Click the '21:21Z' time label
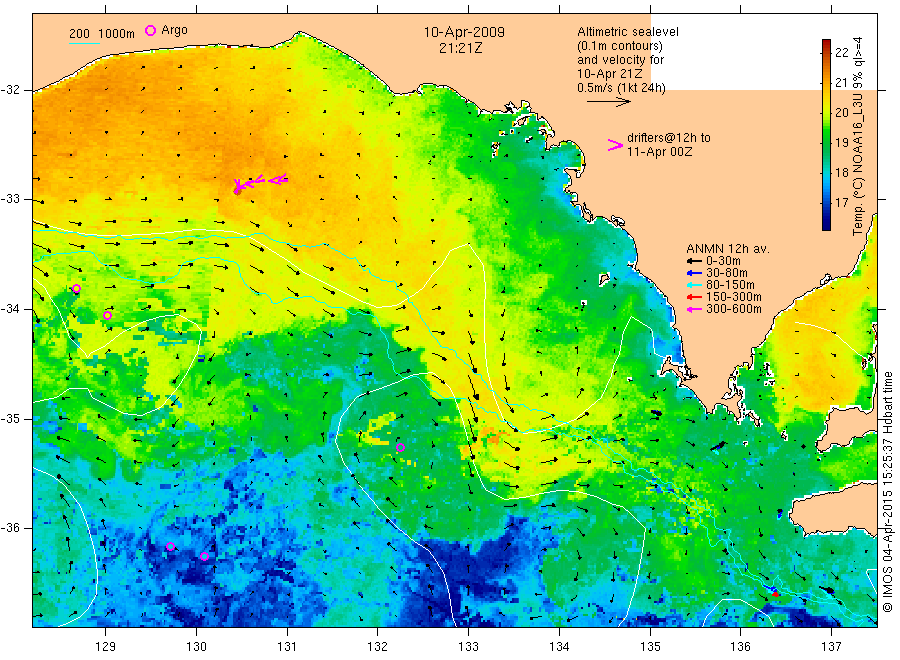The width and height of the screenshot is (900, 660). tap(460, 48)
